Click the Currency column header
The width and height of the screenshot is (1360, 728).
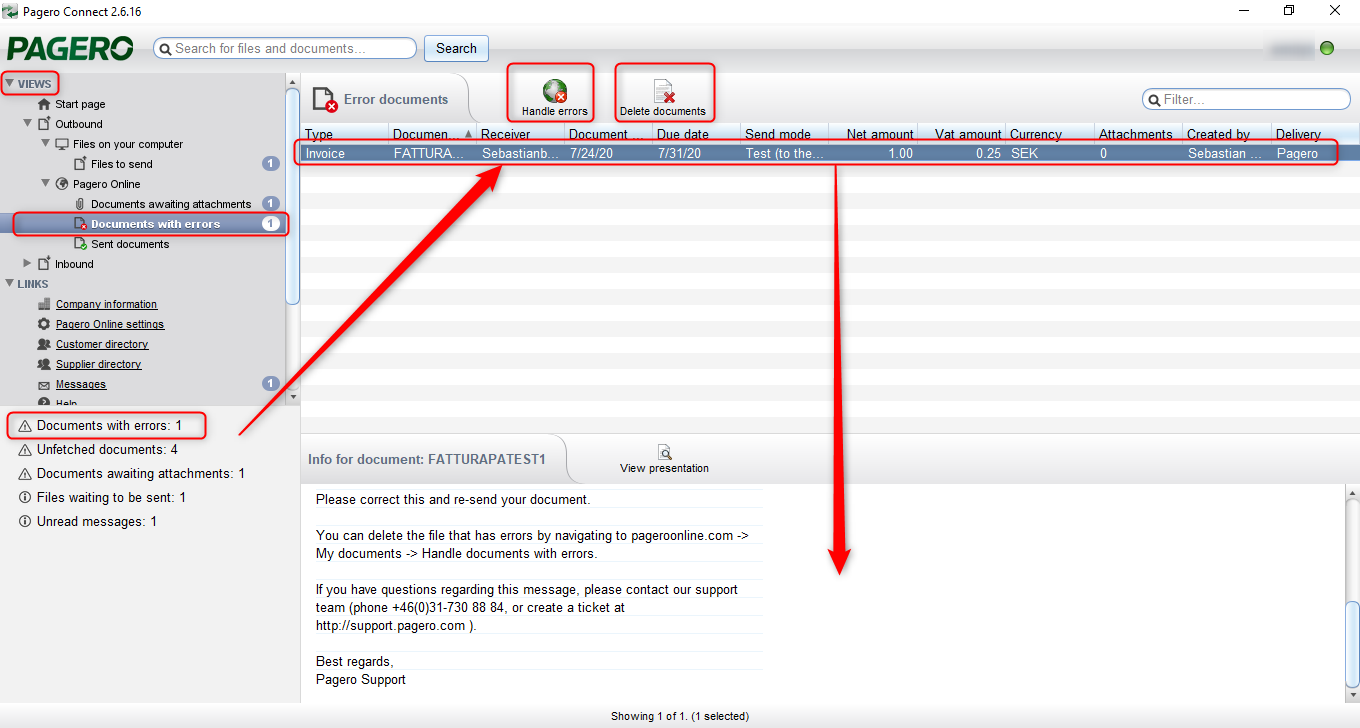click(1049, 134)
